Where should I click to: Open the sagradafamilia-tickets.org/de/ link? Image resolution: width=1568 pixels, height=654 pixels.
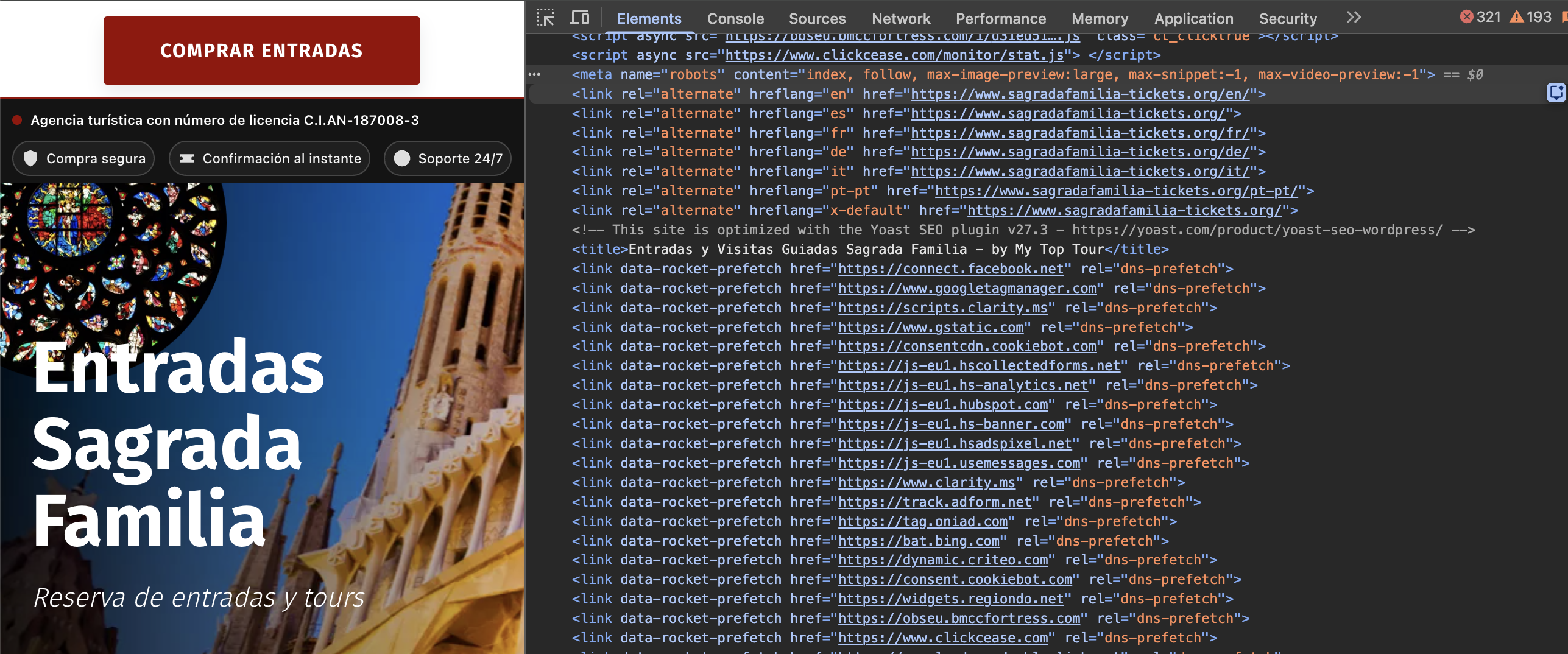point(1080,152)
